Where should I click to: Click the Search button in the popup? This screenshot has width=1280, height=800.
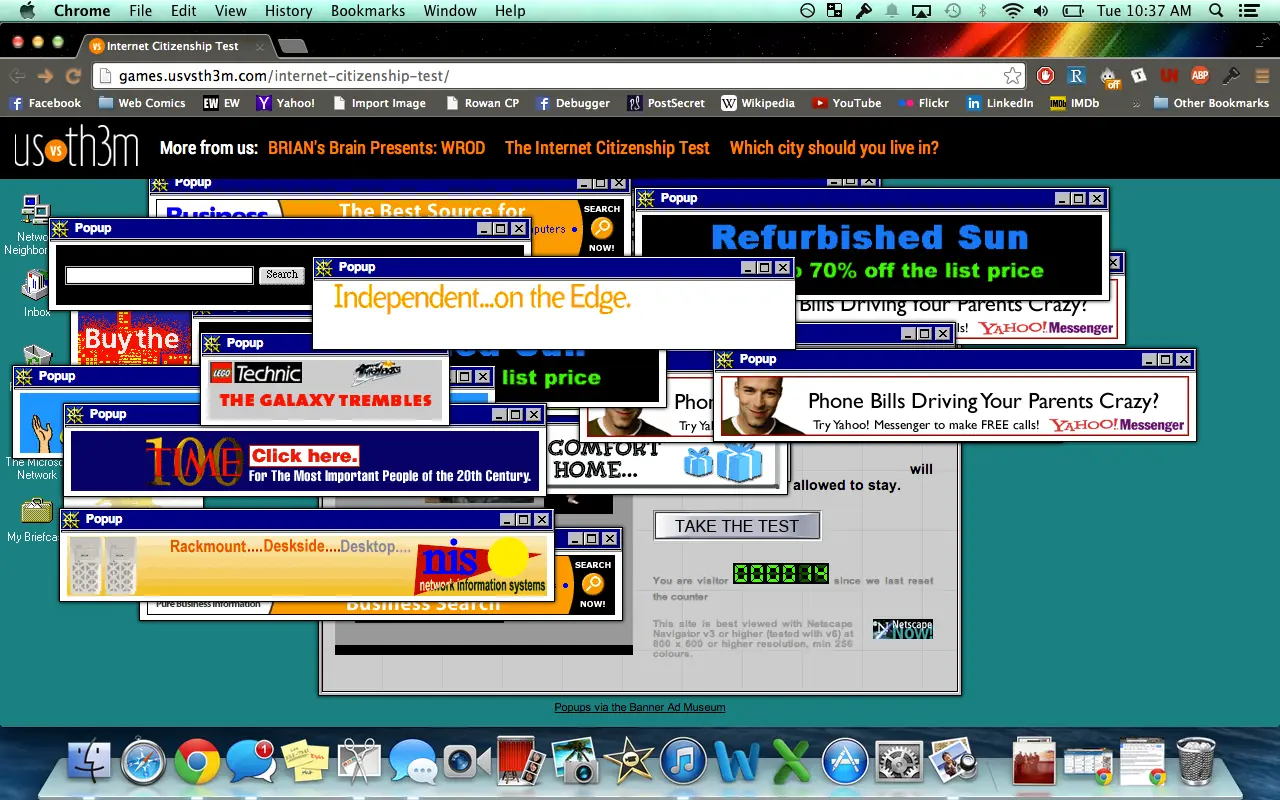click(x=282, y=275)
